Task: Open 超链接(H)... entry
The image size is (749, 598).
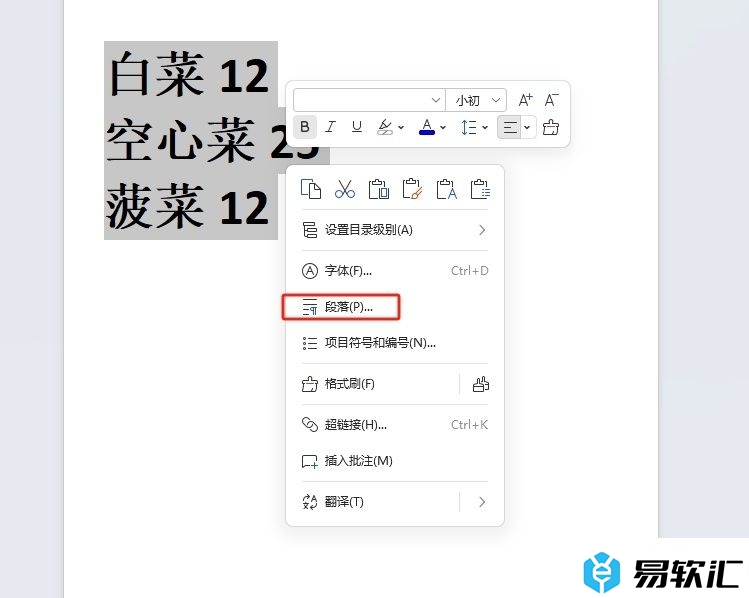Action: 395,425
